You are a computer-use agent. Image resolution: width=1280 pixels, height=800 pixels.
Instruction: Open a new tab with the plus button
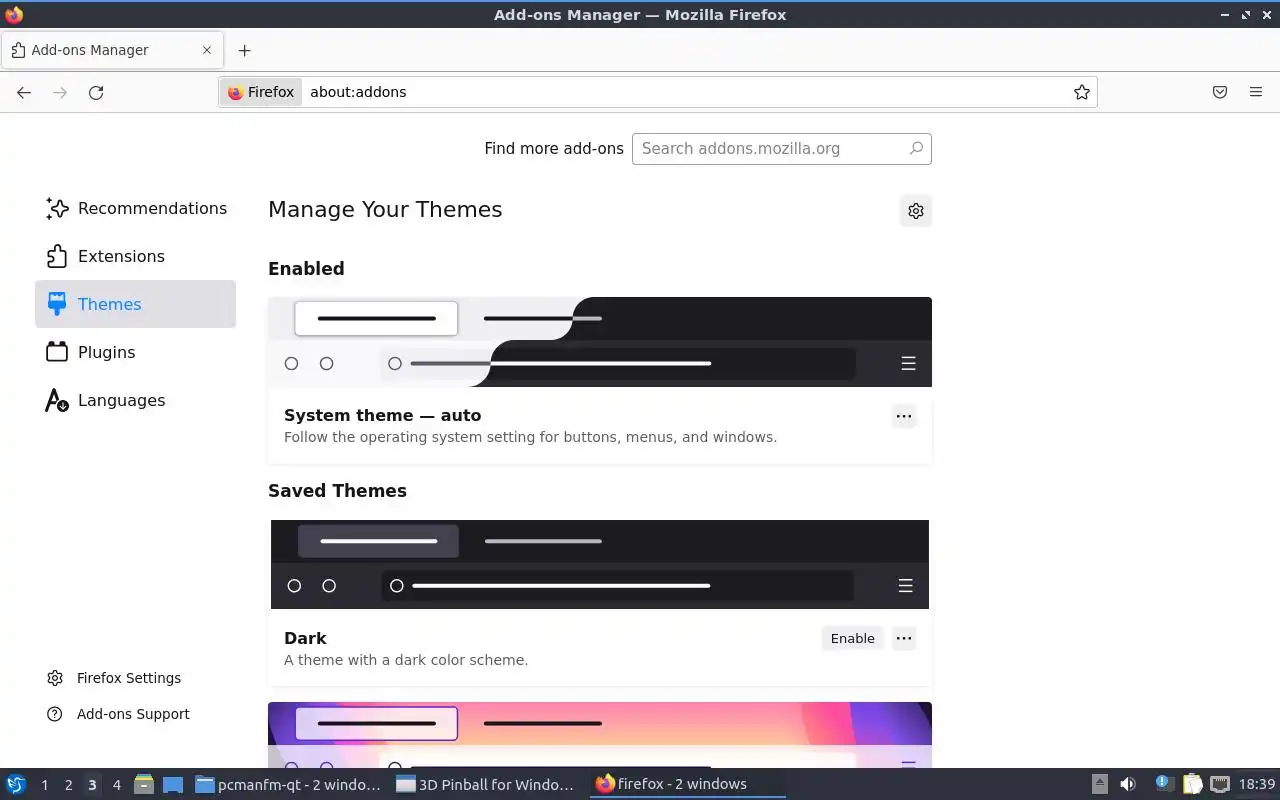pyautogui.click(x=244, y=50)
